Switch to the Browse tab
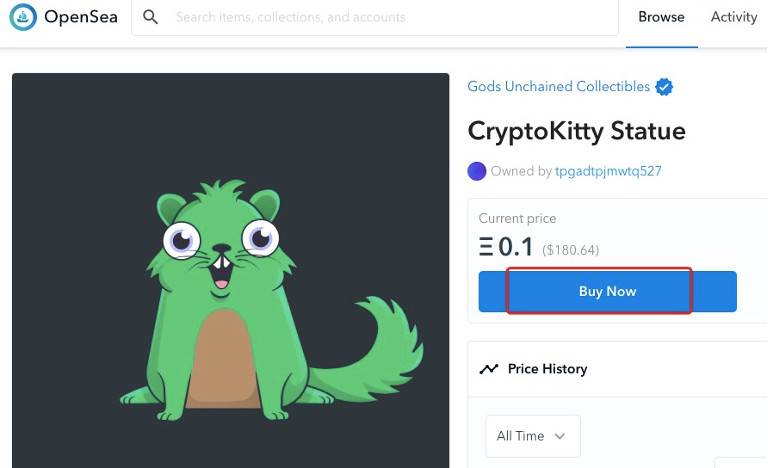Image resolution: width=768 pixels, height=468 pixels. 661,17
